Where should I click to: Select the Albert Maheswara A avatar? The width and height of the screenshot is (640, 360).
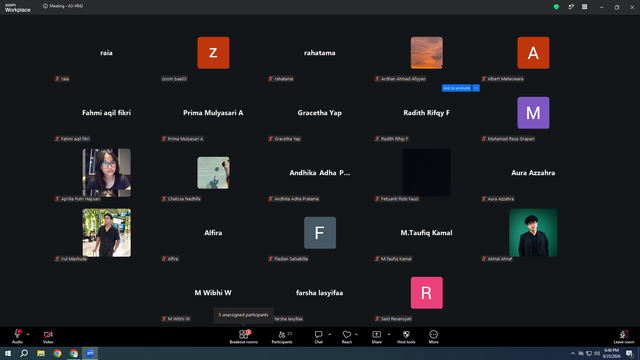pyautogui.click(x=533, y=53)
